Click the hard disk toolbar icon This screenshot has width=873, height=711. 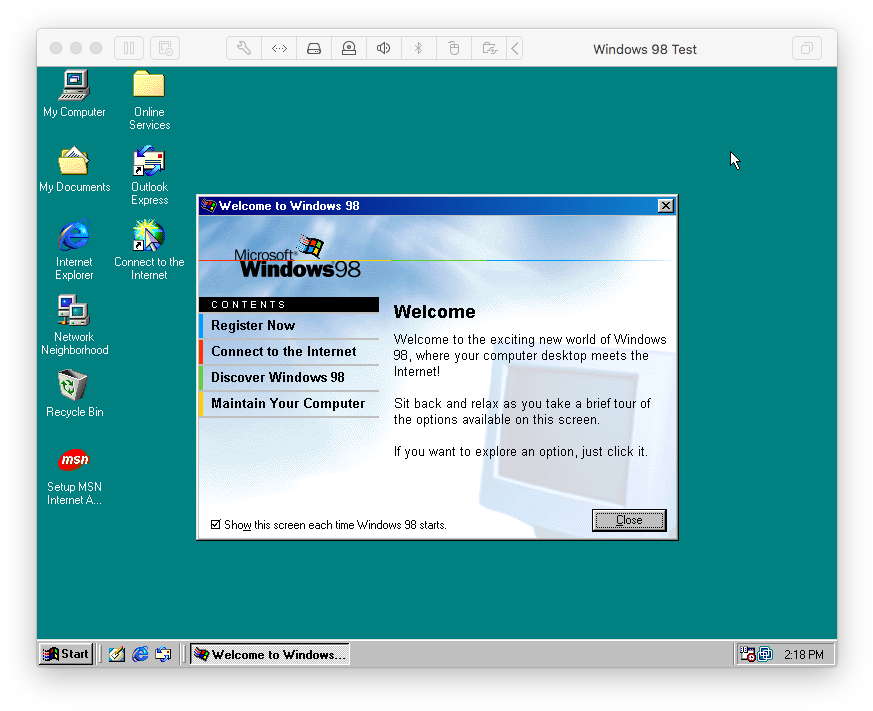314,48
